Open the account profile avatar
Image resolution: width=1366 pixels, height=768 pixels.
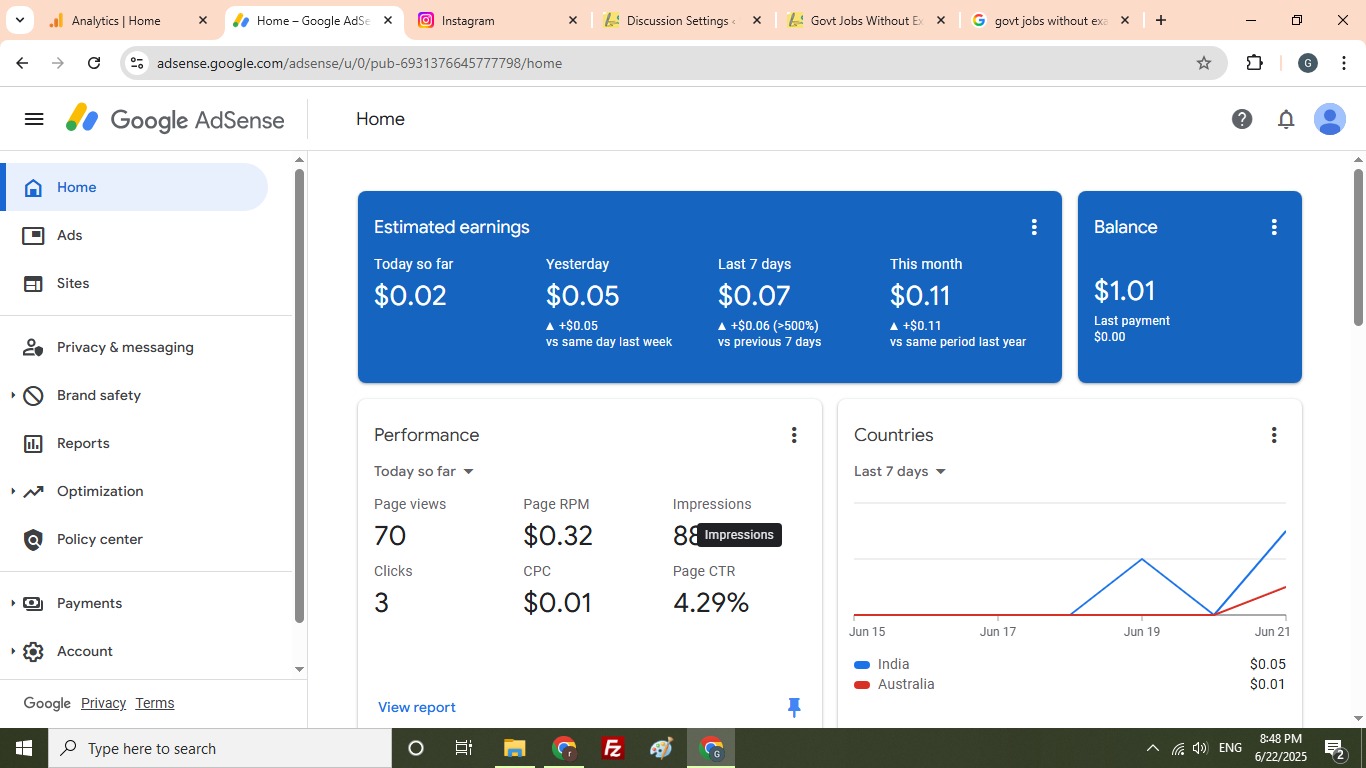tap(1330, 119)
